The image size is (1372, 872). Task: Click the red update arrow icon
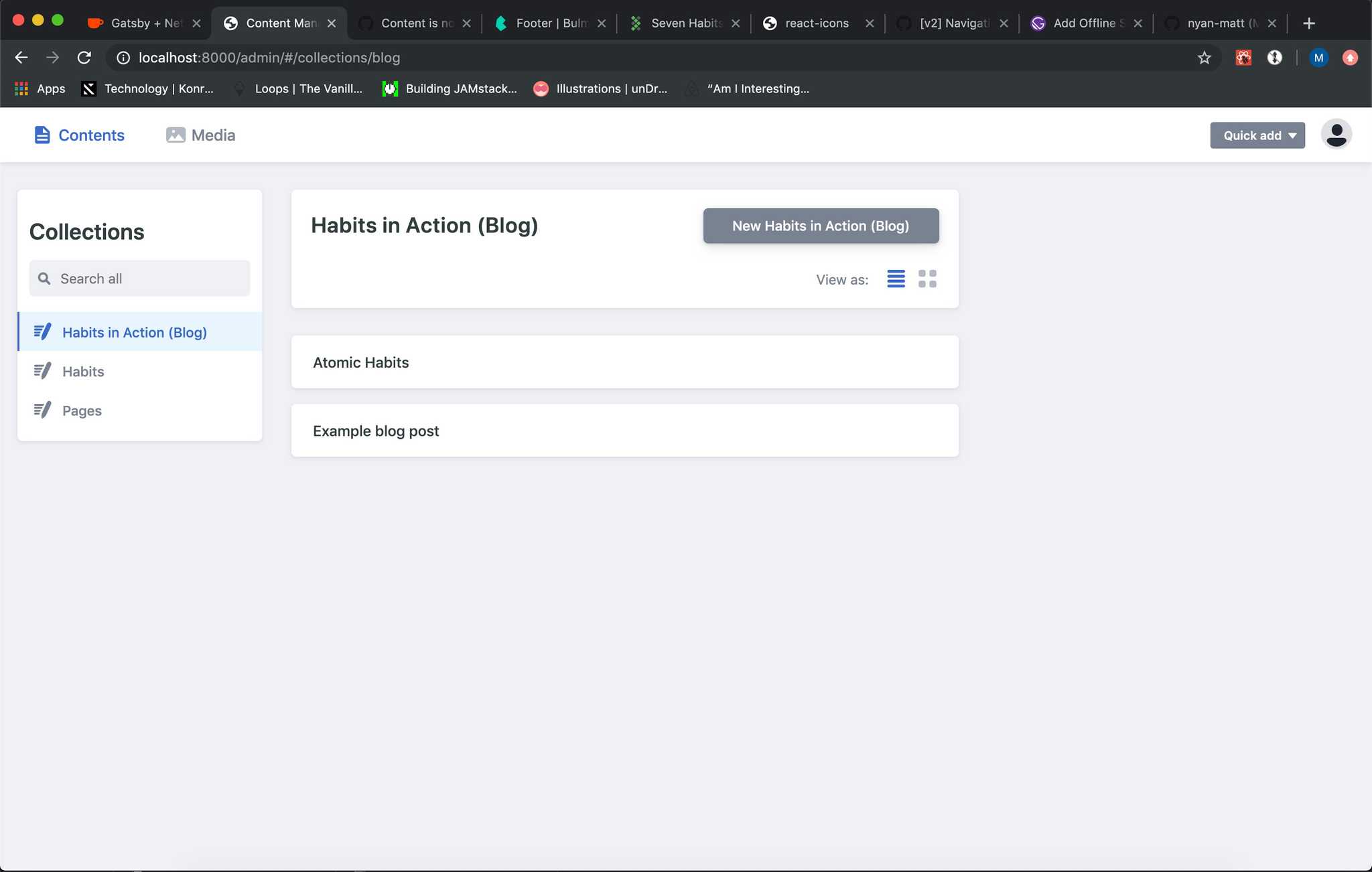point(1350,58)
